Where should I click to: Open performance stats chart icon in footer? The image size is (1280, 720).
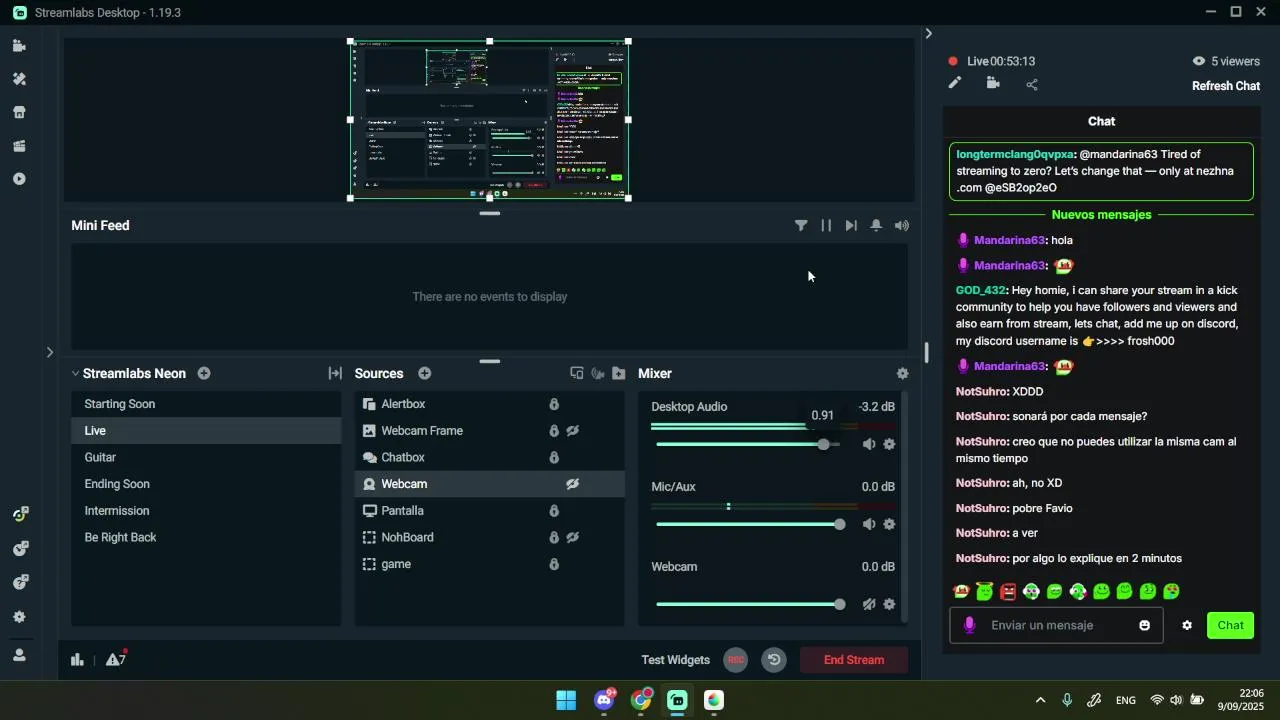(77, 660)
